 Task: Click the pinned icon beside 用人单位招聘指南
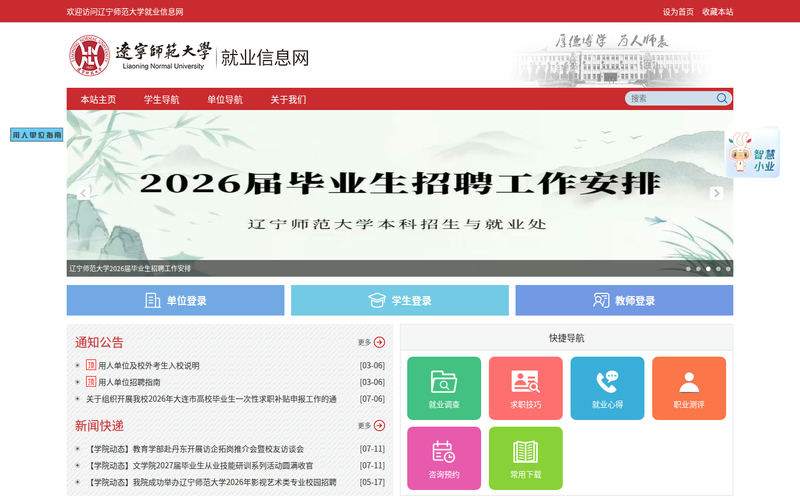tap(91, 382)
